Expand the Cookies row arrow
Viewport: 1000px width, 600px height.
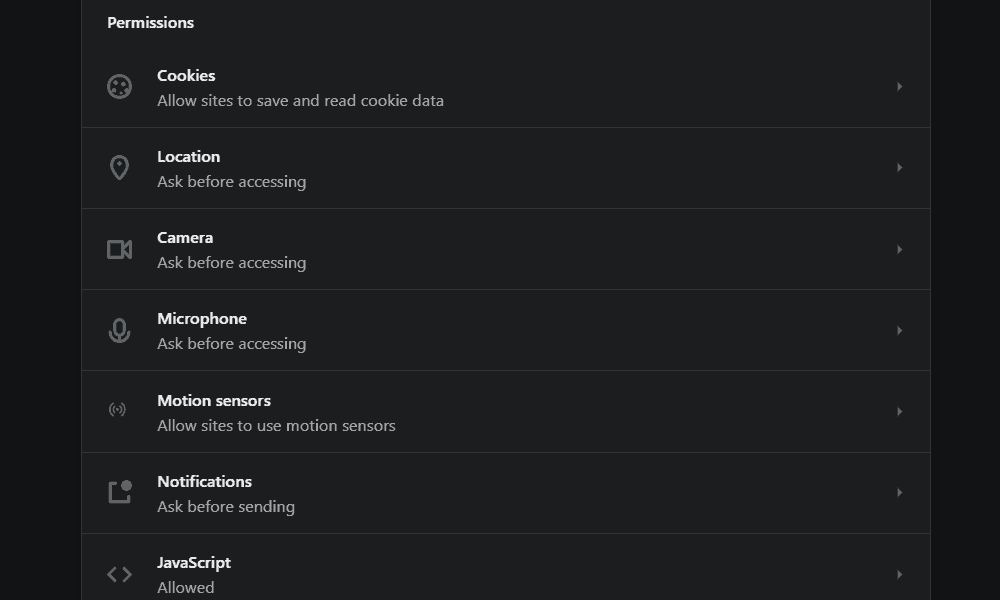click(x=900, y=87)
